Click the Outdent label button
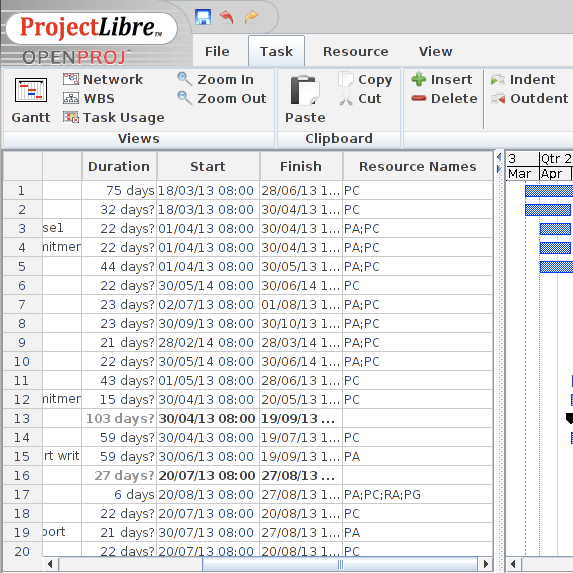This screenshot has height=573, width=573. click(539, 98)
